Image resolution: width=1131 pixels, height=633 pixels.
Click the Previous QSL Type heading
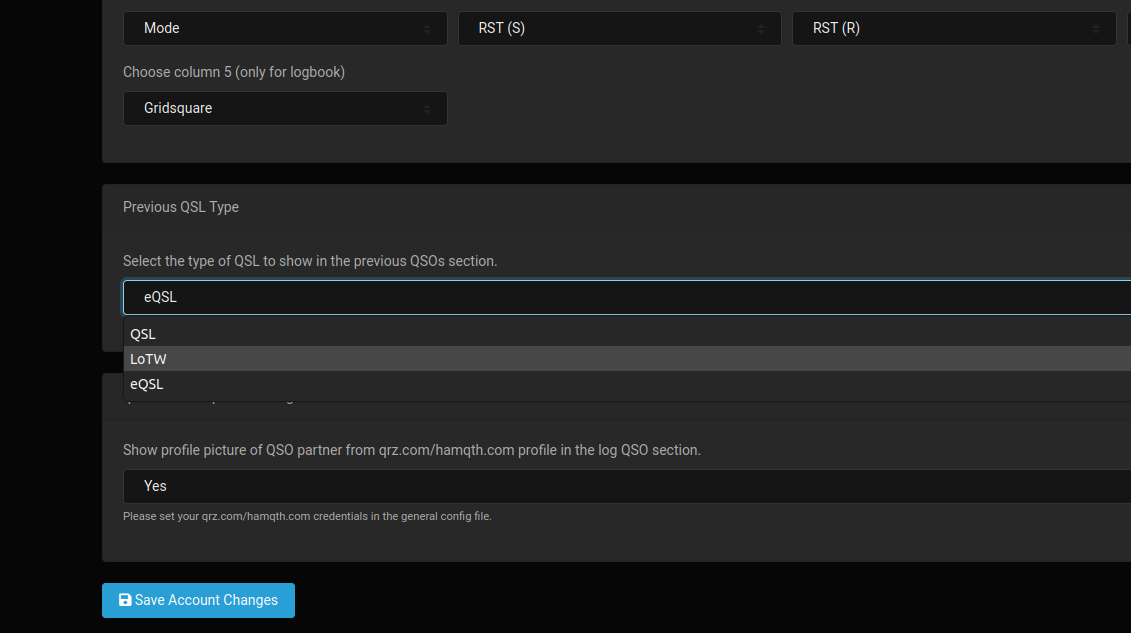coord(181,207)
